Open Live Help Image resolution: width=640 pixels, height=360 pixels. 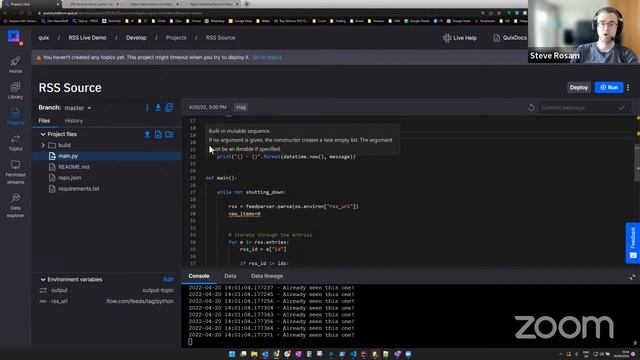click(460, 38)
